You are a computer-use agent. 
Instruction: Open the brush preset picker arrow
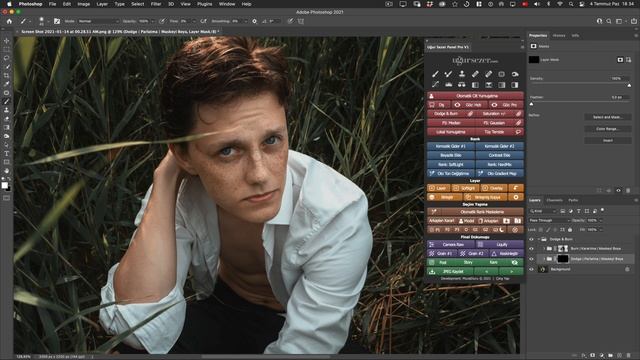pyautogui.click(x=47, y=21)
